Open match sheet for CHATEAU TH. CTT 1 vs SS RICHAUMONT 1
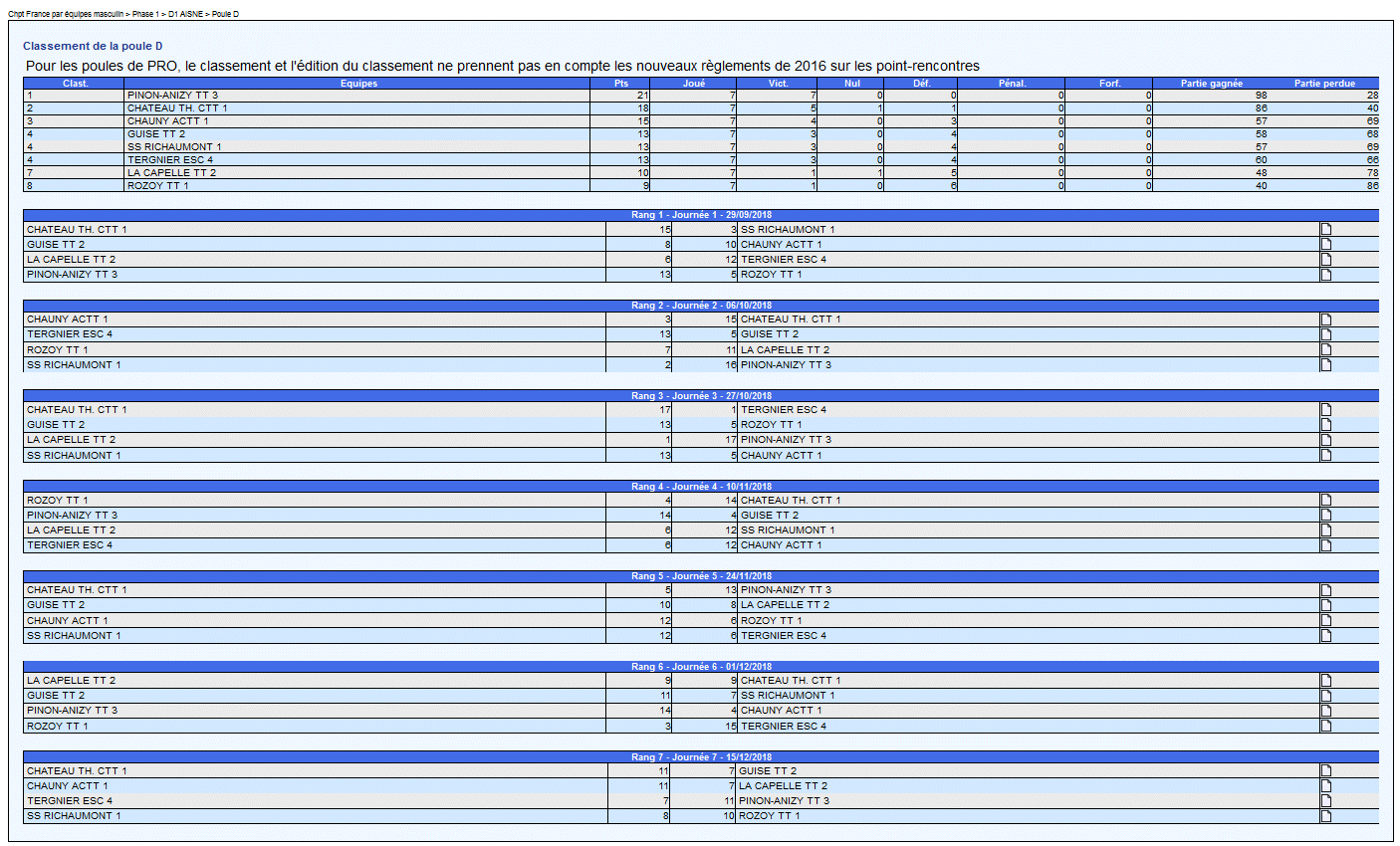 tap(1325, 229)
